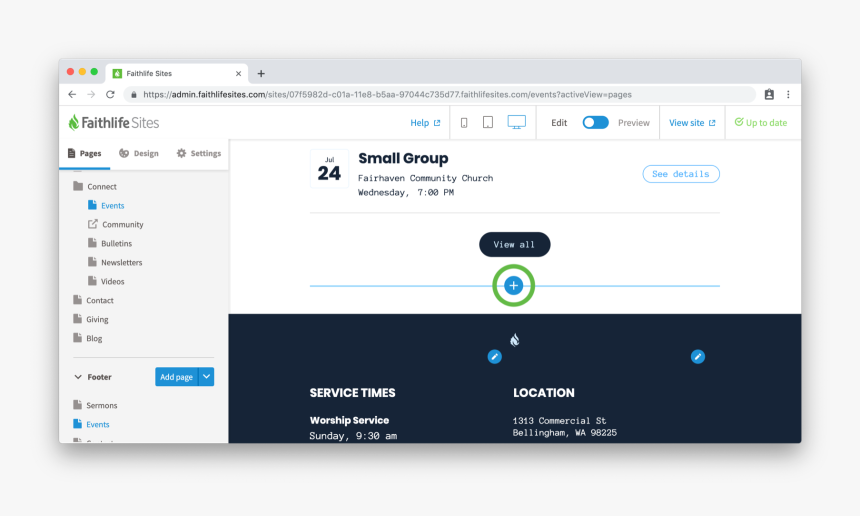This screenshot has width=860, height=516.
Task: Click the pencil edit icon above Location column
Action: tap(698, 356)
